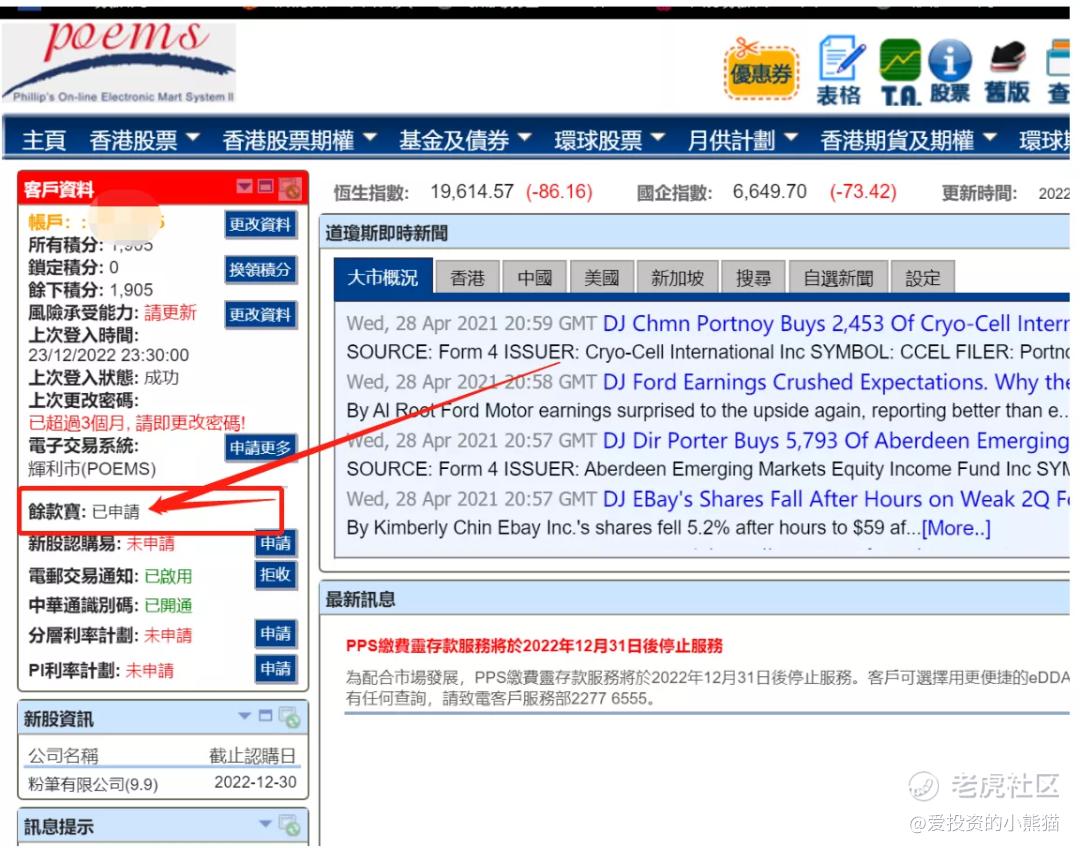This screenshot has width=1080, height=848.
Task: Open the 設定 news settings tab
Action: pos(922,278)
